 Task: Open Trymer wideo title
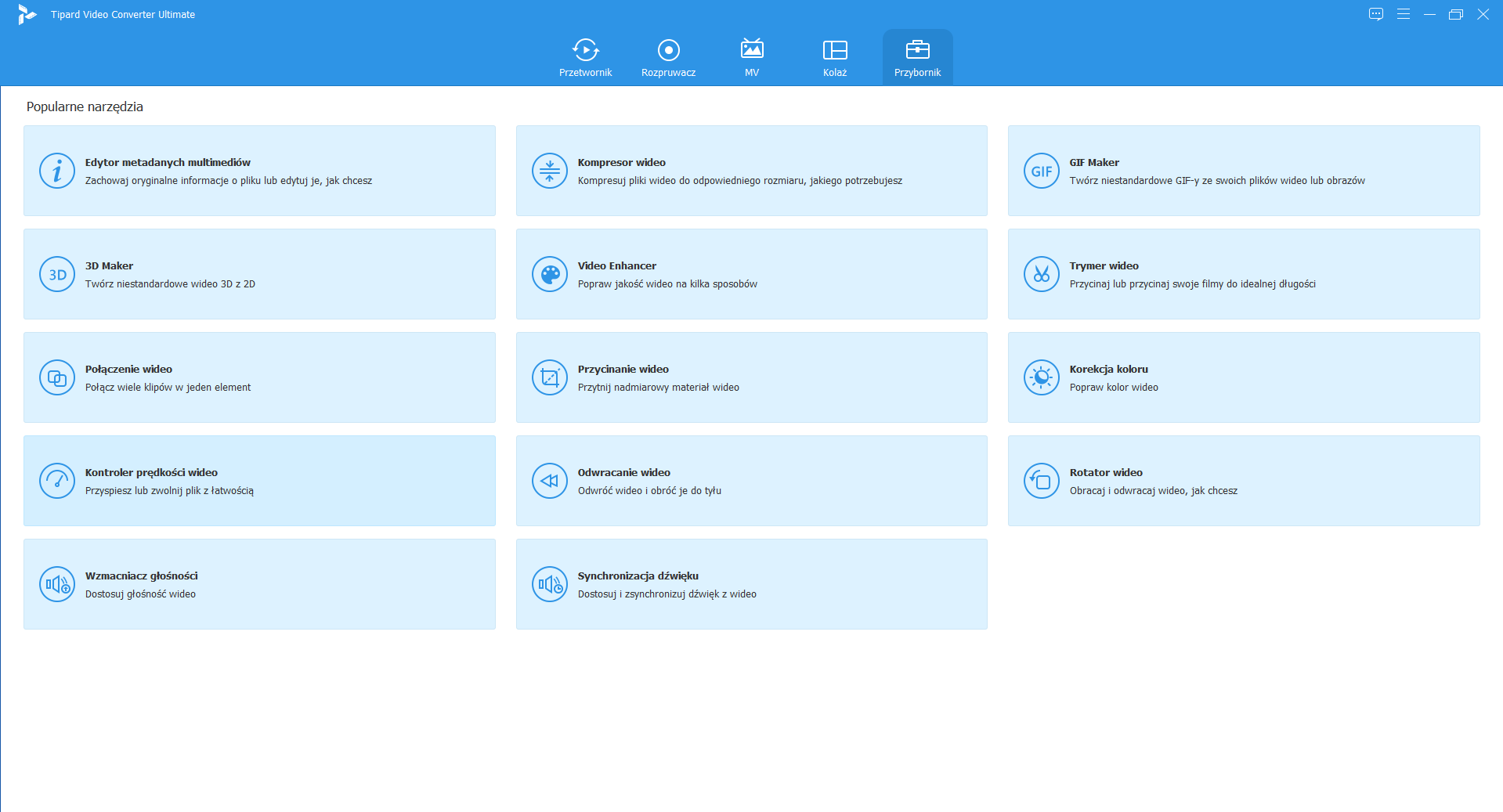click(1104, 266)
